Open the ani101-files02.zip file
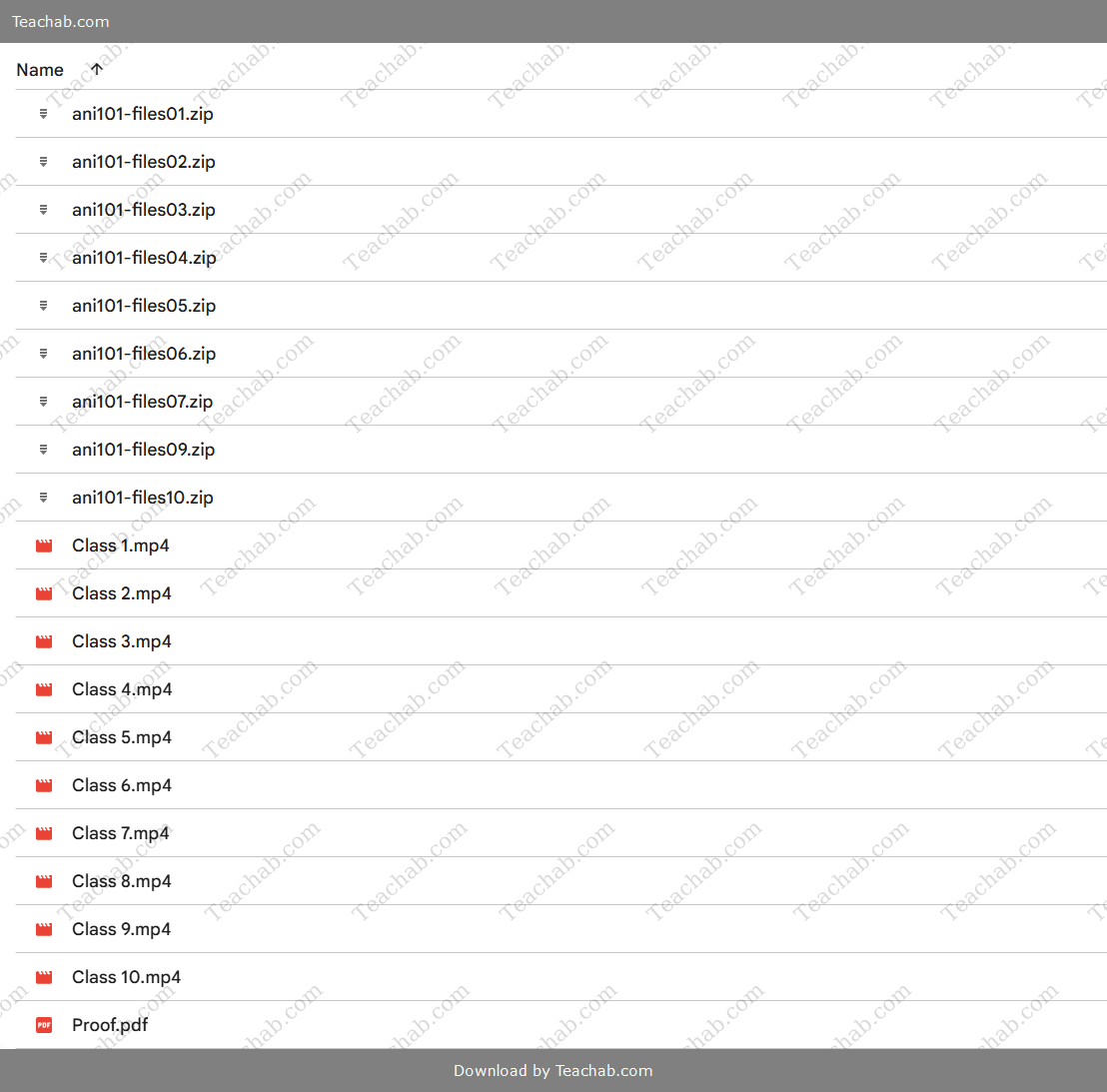 [x=143, y=162]
